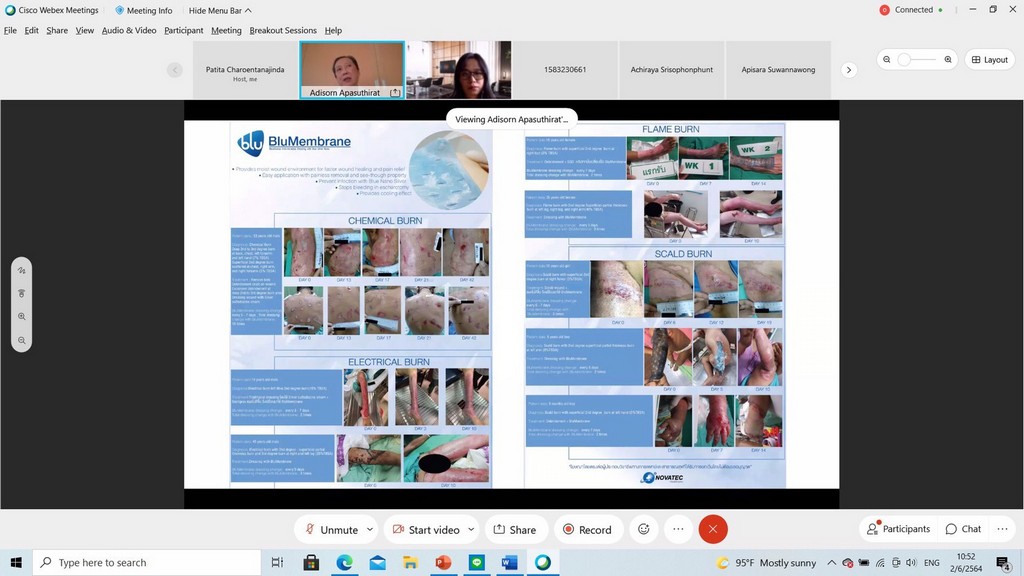Screen dimensions: 1024x576
Task: Click the red leave meeting button
Action: pyautogui.click(x=713, y=529)
